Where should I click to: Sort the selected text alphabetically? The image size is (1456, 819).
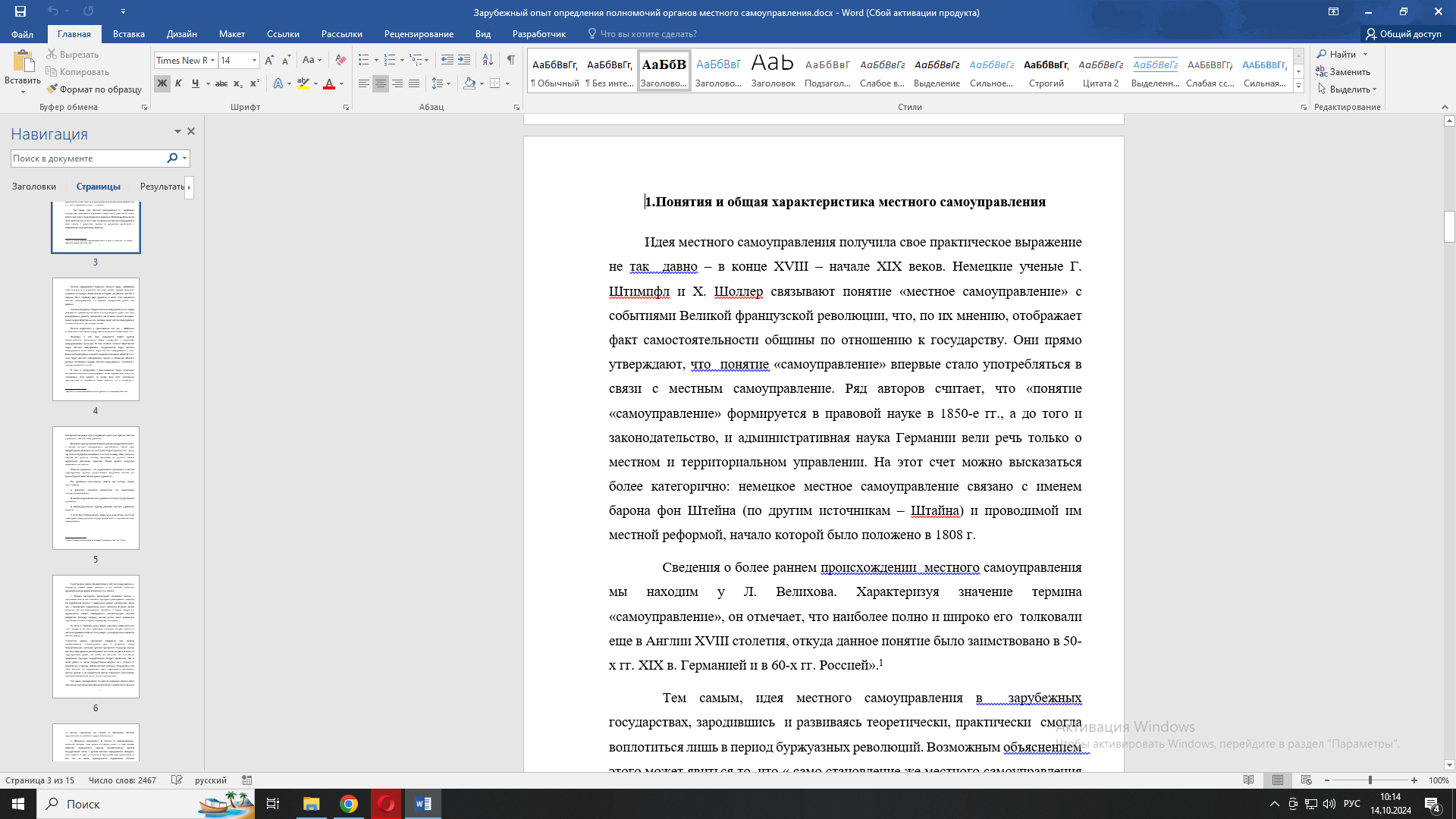click(x=488, y=61)
